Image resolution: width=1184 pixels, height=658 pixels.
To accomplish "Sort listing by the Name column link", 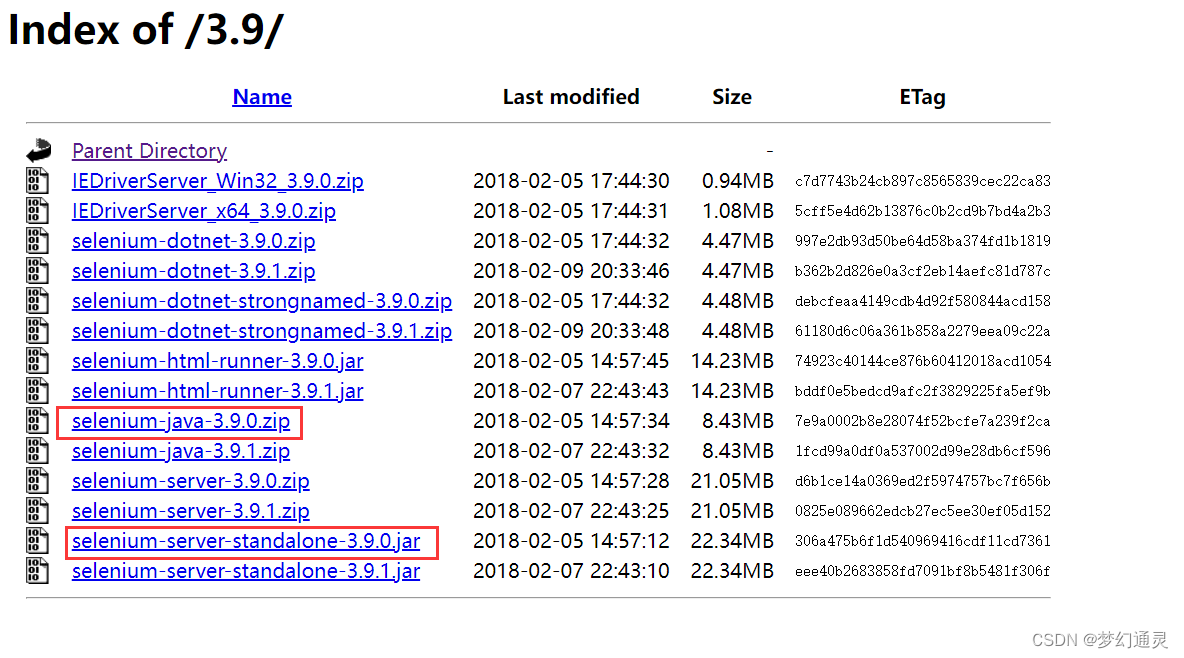I will pos(262,97).
